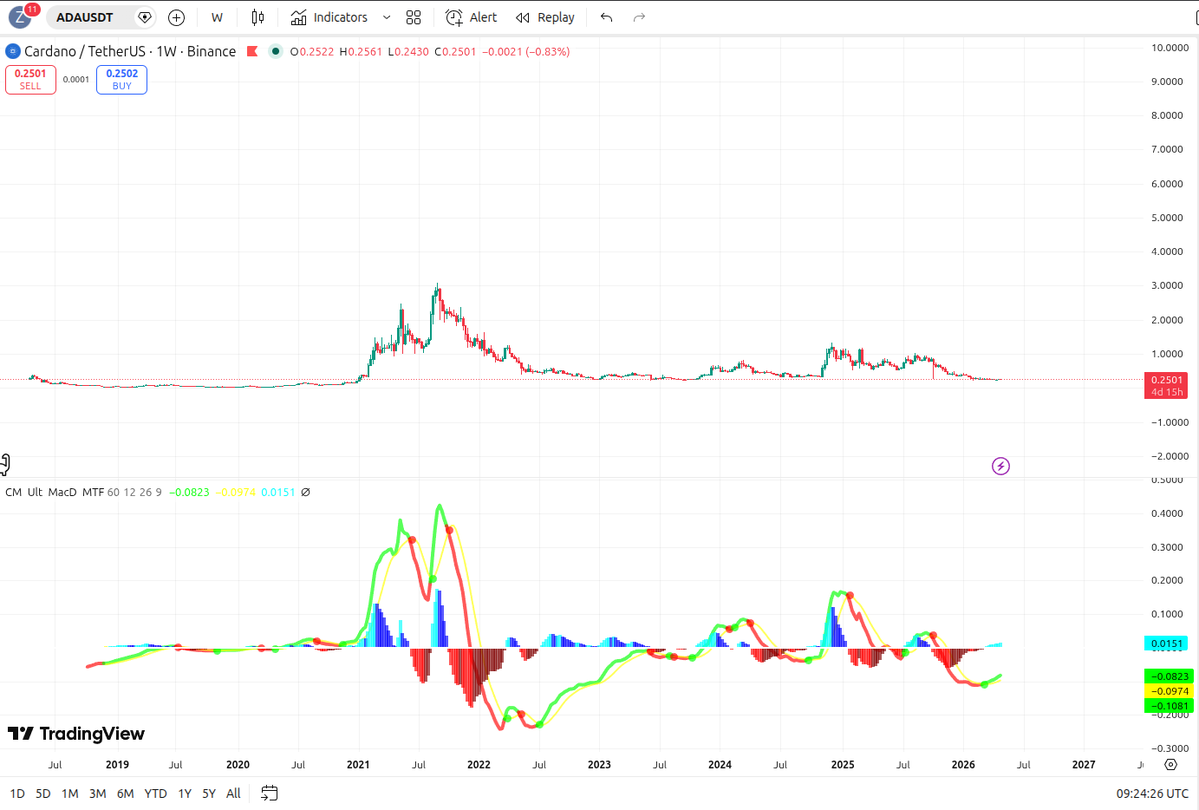Click the undo arrow icon

click(605, 17)
